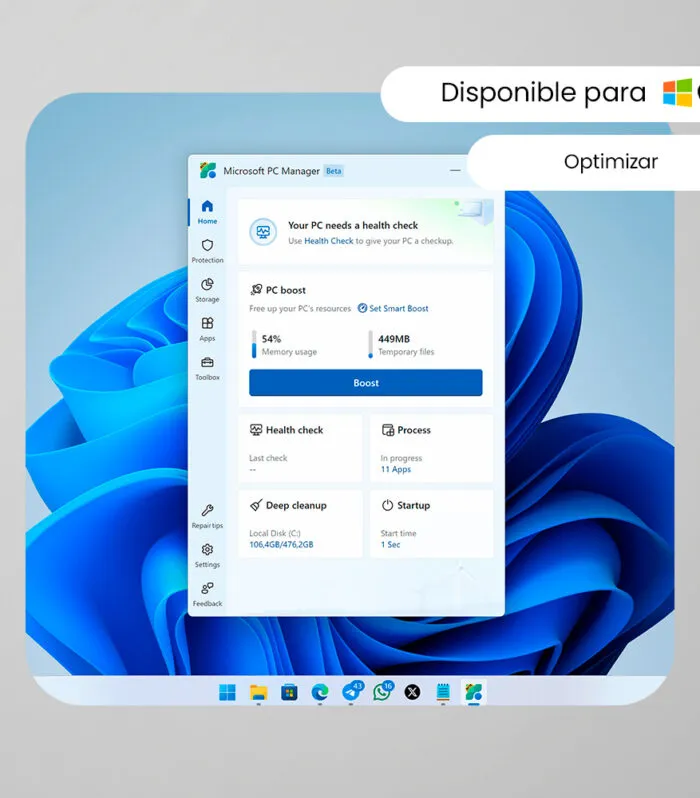Open the Startup card

(431, 524)
